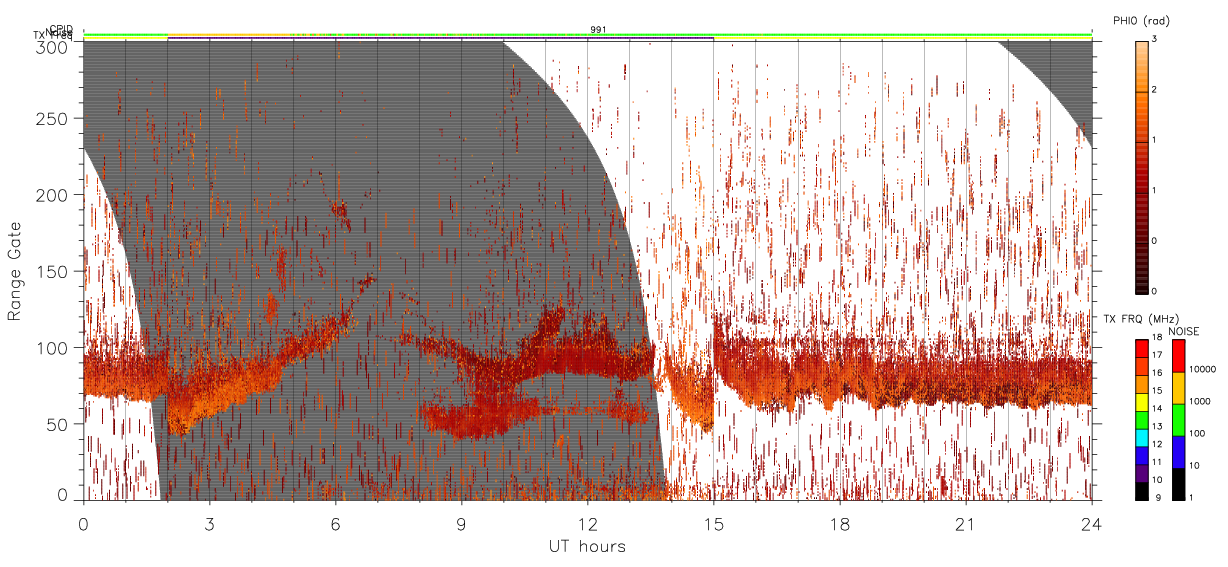
Task: Click the 'CPID' label at top left
Action: pos(60,29)
